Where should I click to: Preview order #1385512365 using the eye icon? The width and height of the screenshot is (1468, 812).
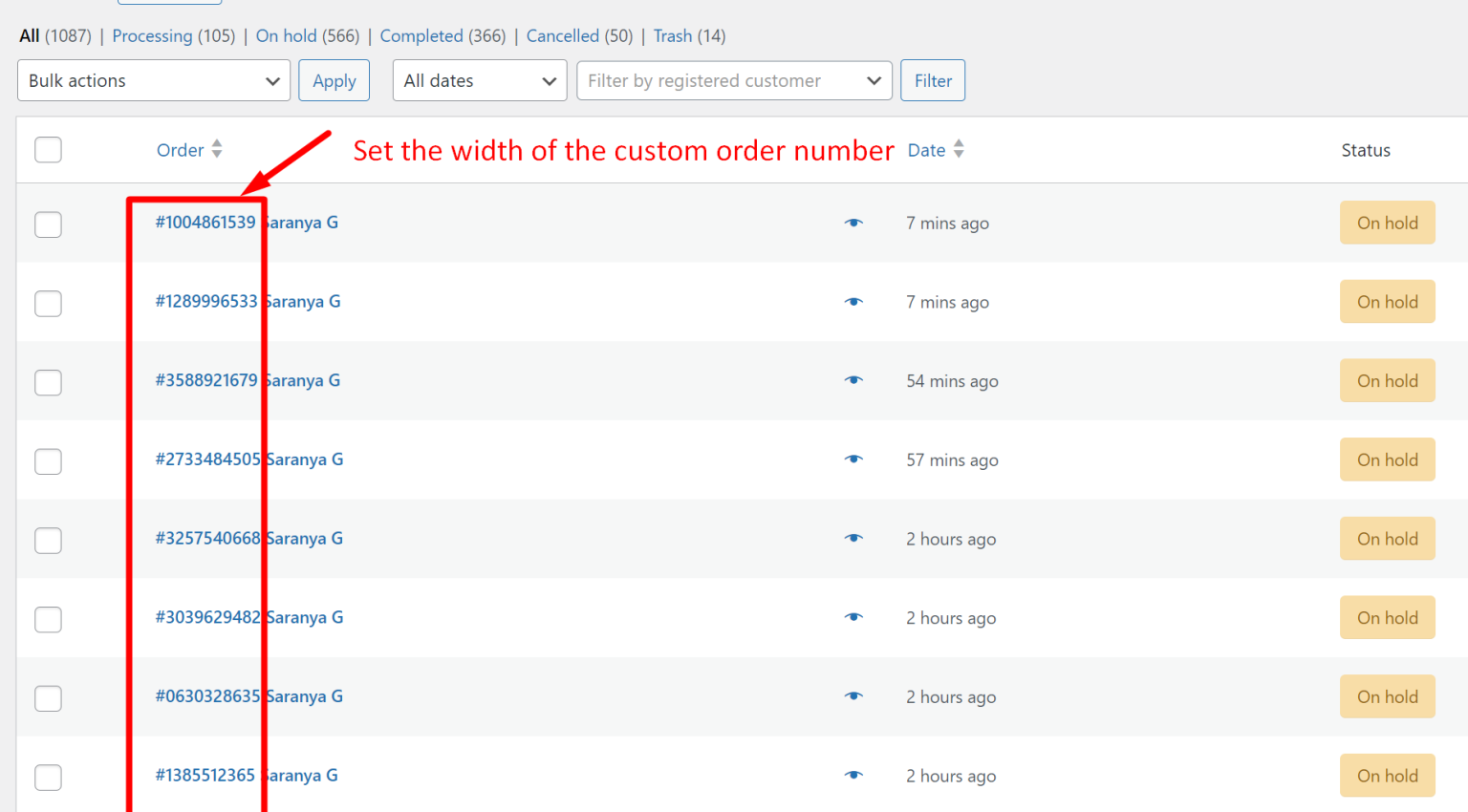click(x=853, y=776)
